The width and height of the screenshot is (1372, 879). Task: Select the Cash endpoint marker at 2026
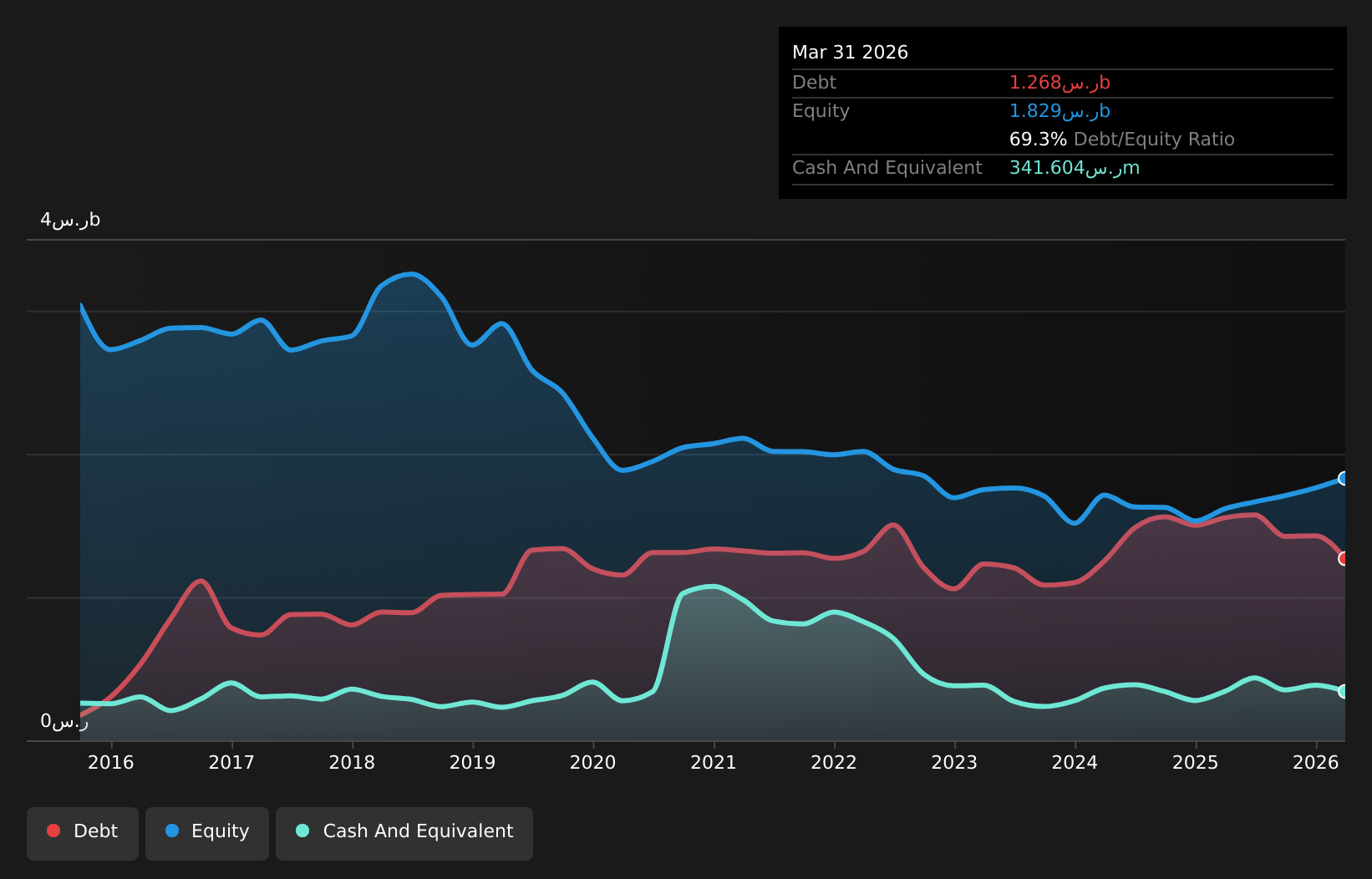(1344, 691)
